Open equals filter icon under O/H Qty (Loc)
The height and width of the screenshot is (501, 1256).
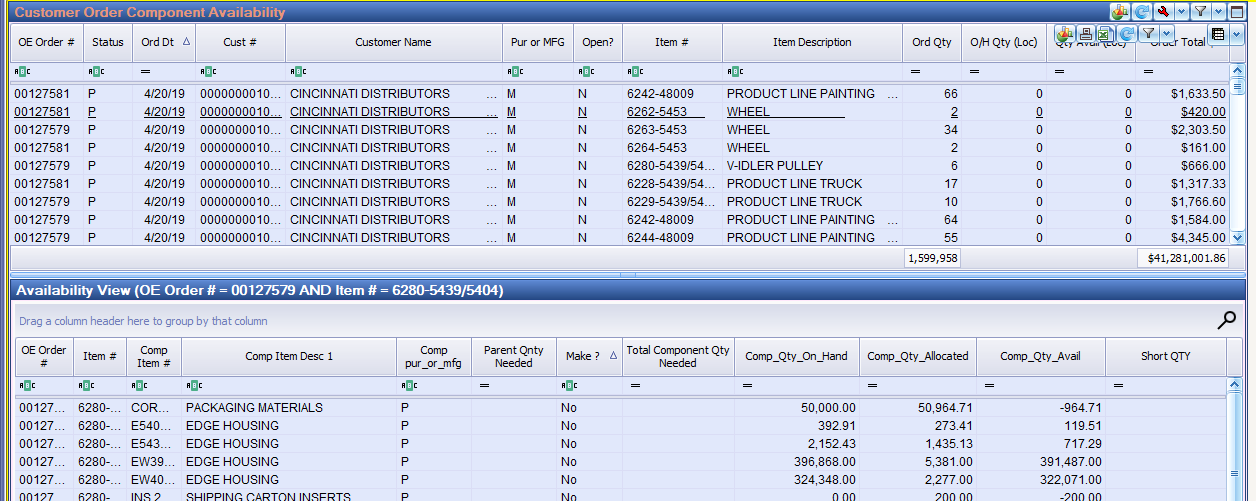(x=974, y=72)
